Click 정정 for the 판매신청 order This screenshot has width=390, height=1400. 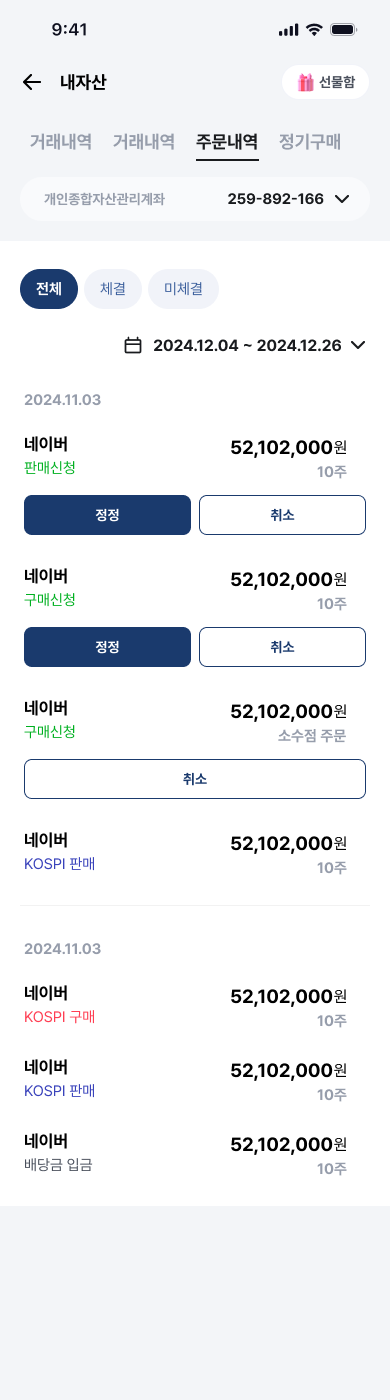pos(107,515)
